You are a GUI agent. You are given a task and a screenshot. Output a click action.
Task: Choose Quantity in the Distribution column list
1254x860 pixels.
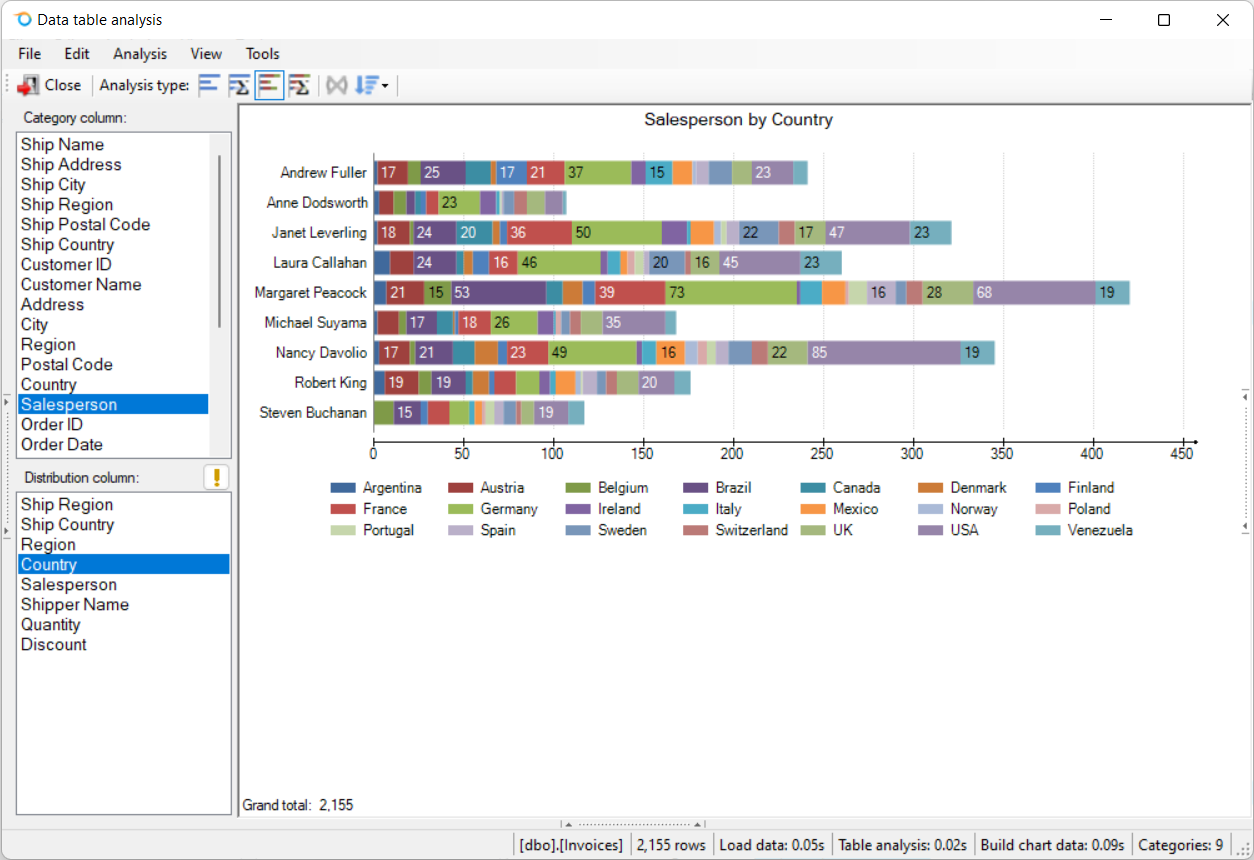[x=51, y=624]
